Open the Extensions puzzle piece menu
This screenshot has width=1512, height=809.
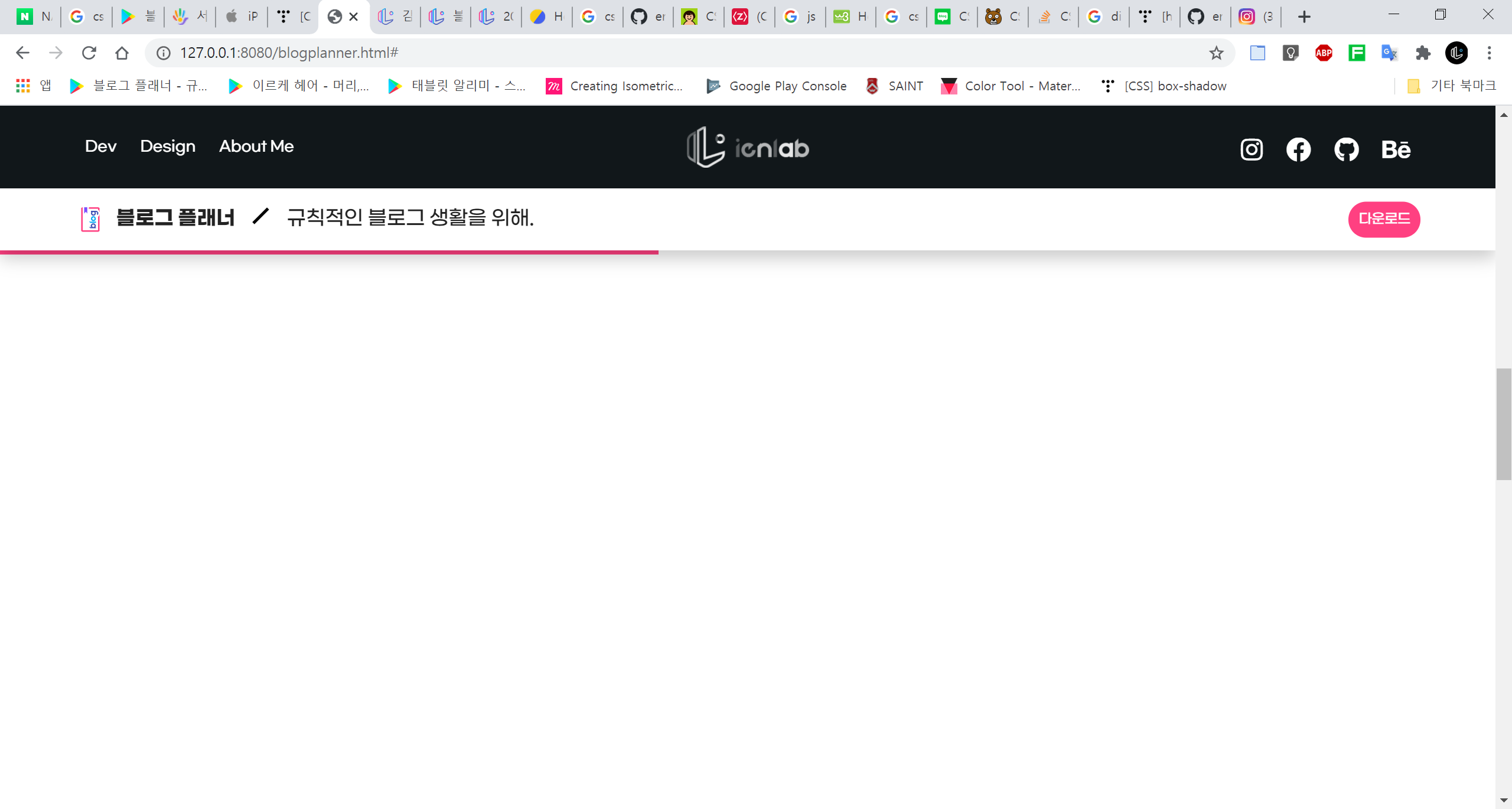click(x=1423, y=53)
